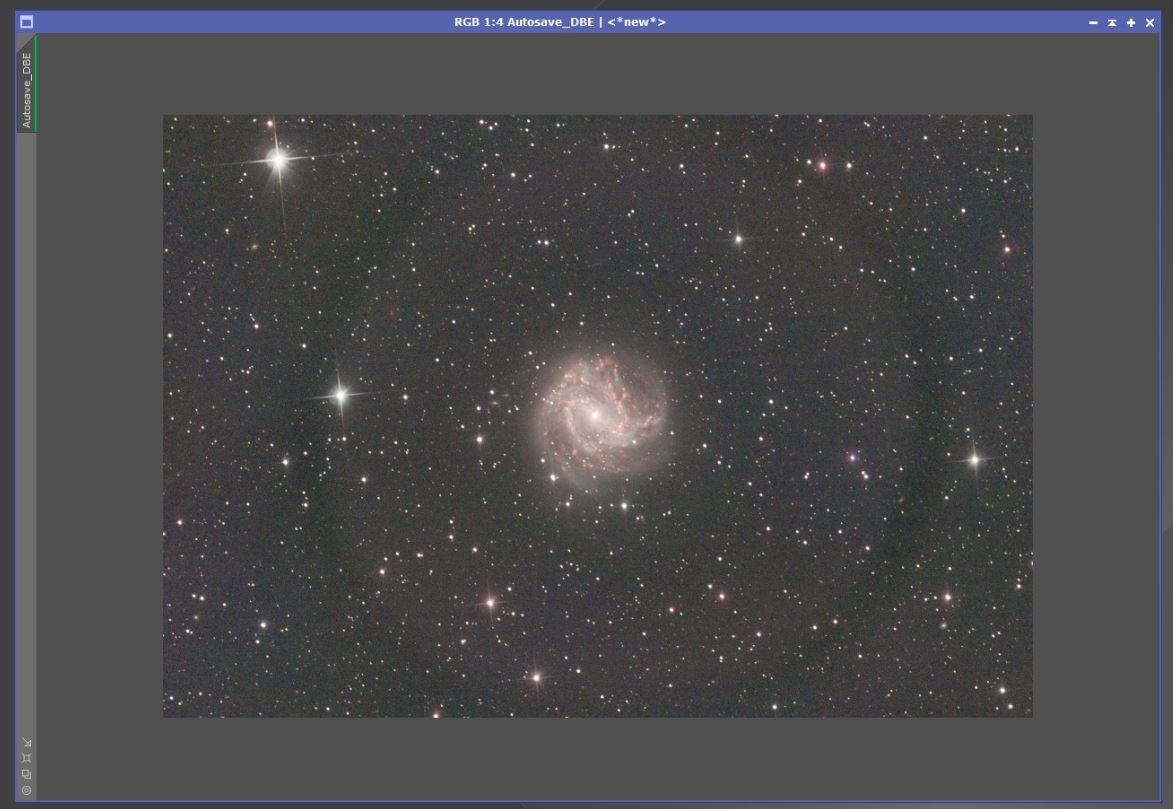Maximize the image window with plus button

click(x=1130, y=22)
